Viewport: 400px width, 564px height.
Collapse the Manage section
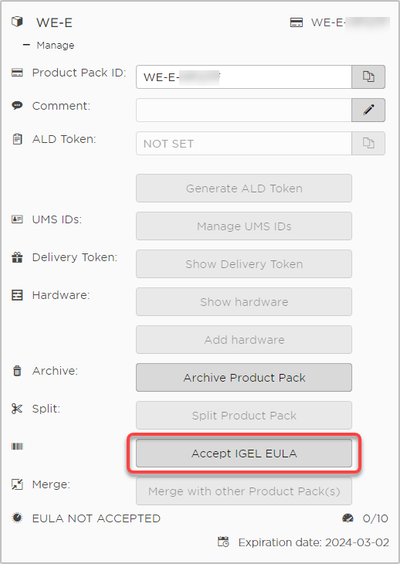point(26,45)
